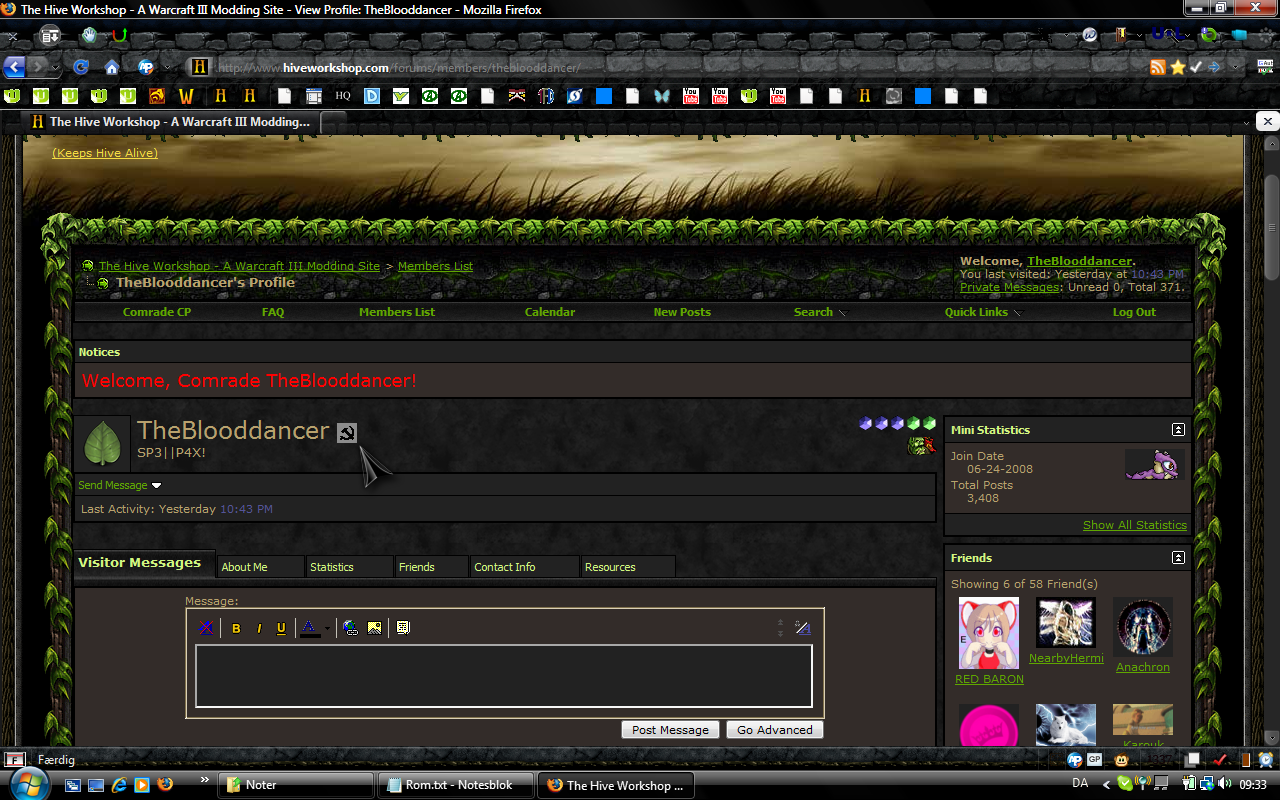Switch editor mode with the A icon
This screenshot has width=1280, height=800.
[803, 628]
